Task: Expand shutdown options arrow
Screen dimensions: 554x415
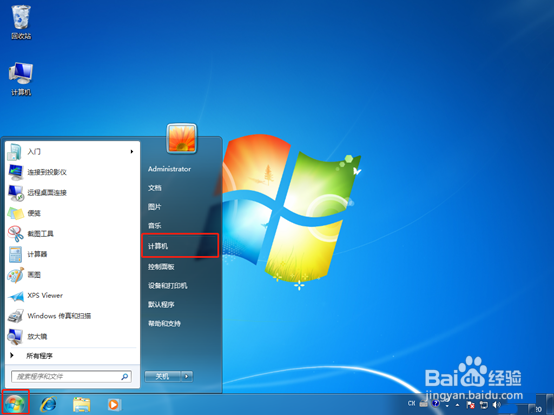Action: [187, 377]
